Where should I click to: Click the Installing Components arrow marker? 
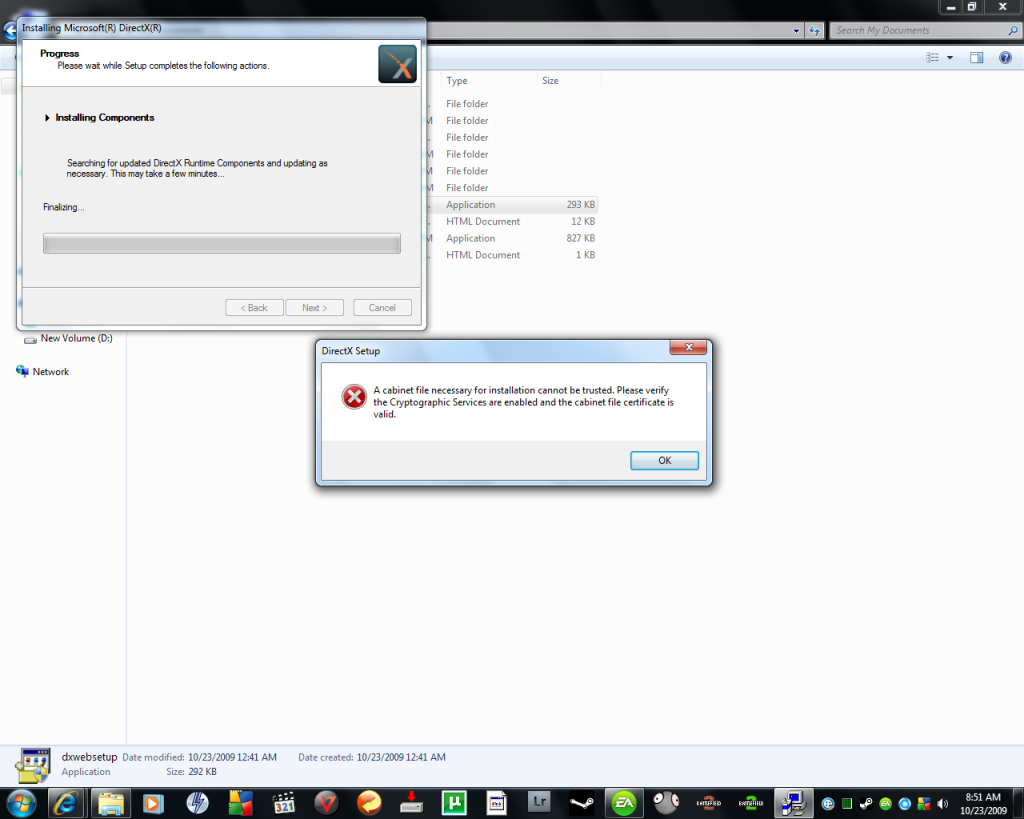click(47, 118)
